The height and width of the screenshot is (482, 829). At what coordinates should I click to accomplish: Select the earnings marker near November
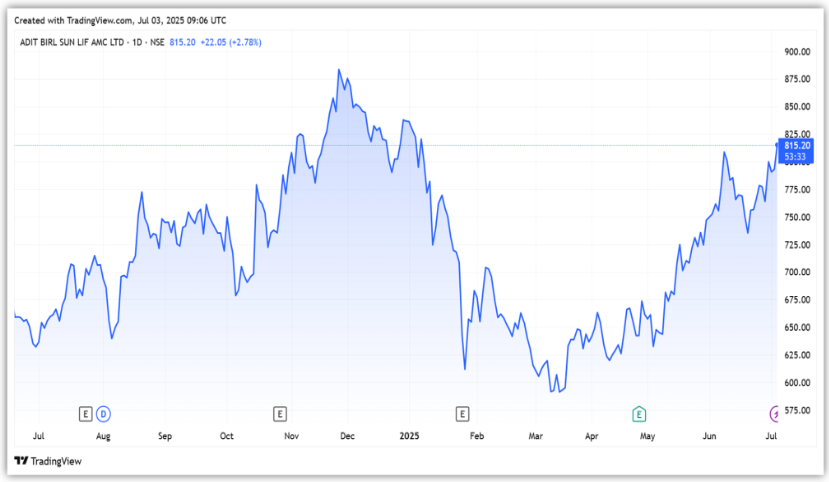click(x=280, y=413)
